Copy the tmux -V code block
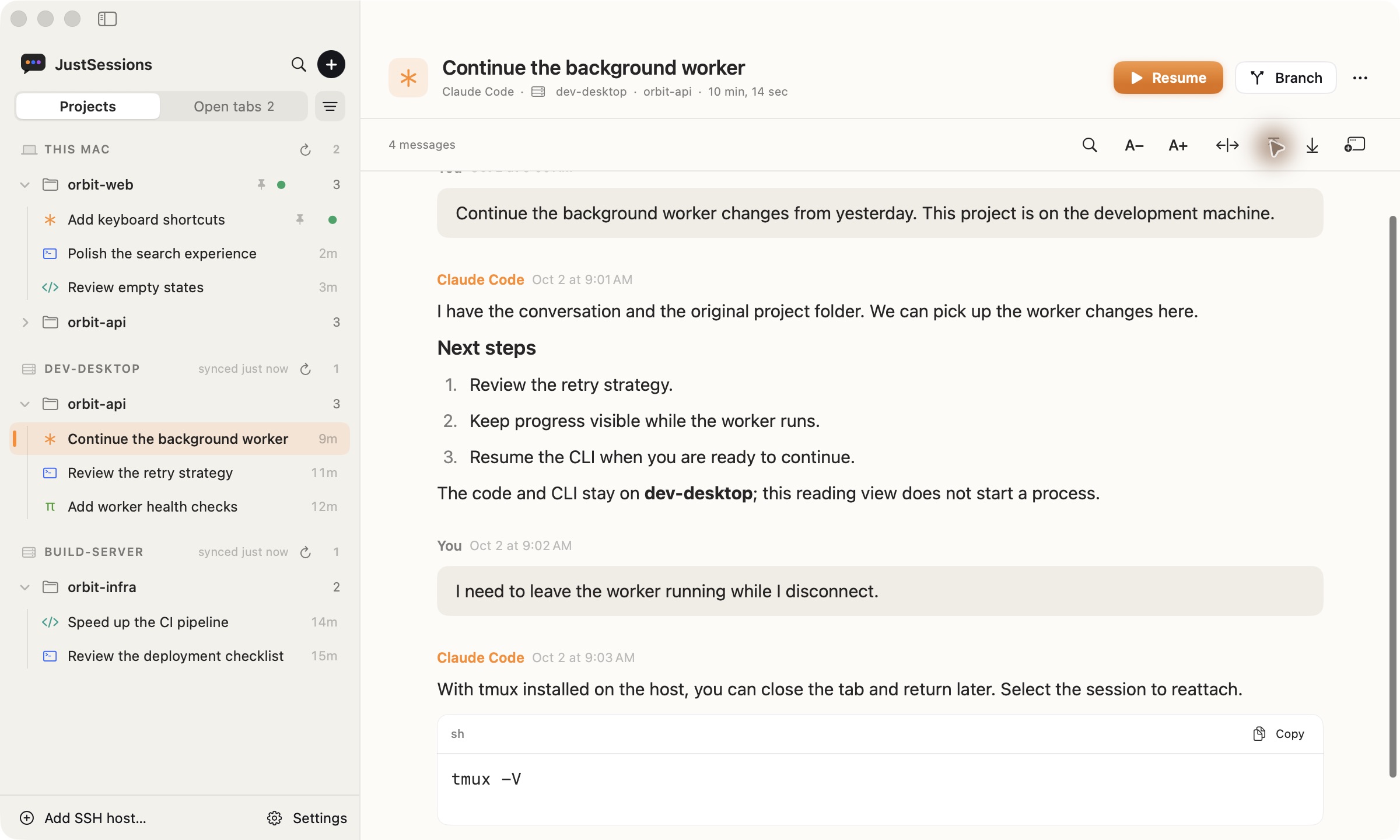 click(1279, 734)
